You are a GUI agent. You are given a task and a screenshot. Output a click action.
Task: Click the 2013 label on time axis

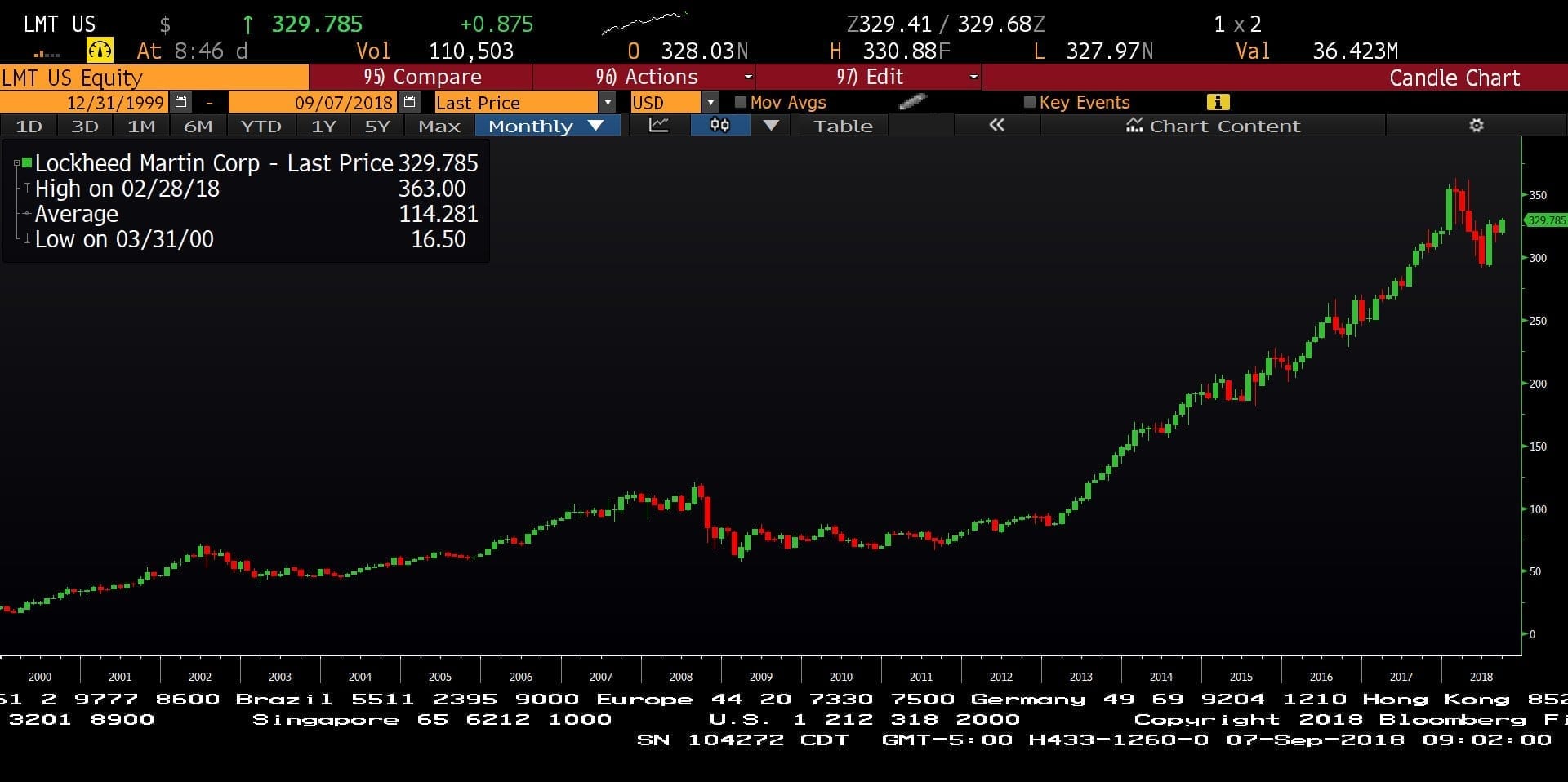[x=1080, y=677]
